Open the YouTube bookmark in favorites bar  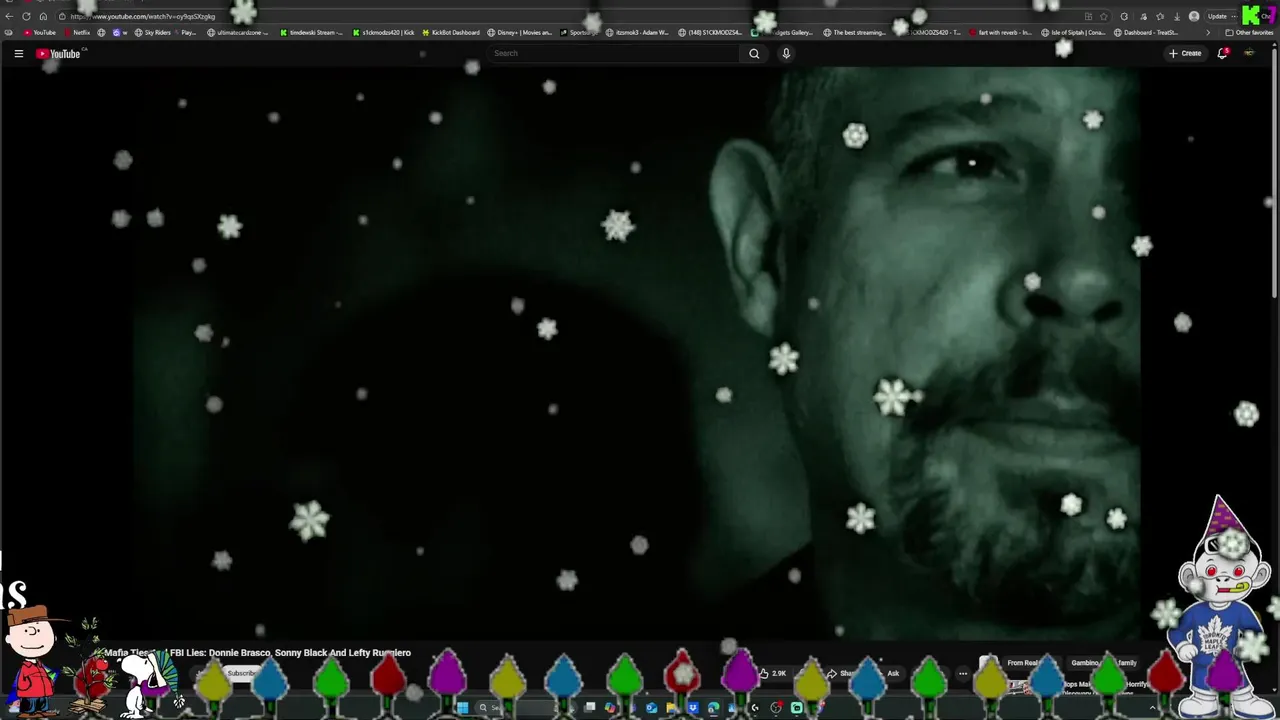40,33
